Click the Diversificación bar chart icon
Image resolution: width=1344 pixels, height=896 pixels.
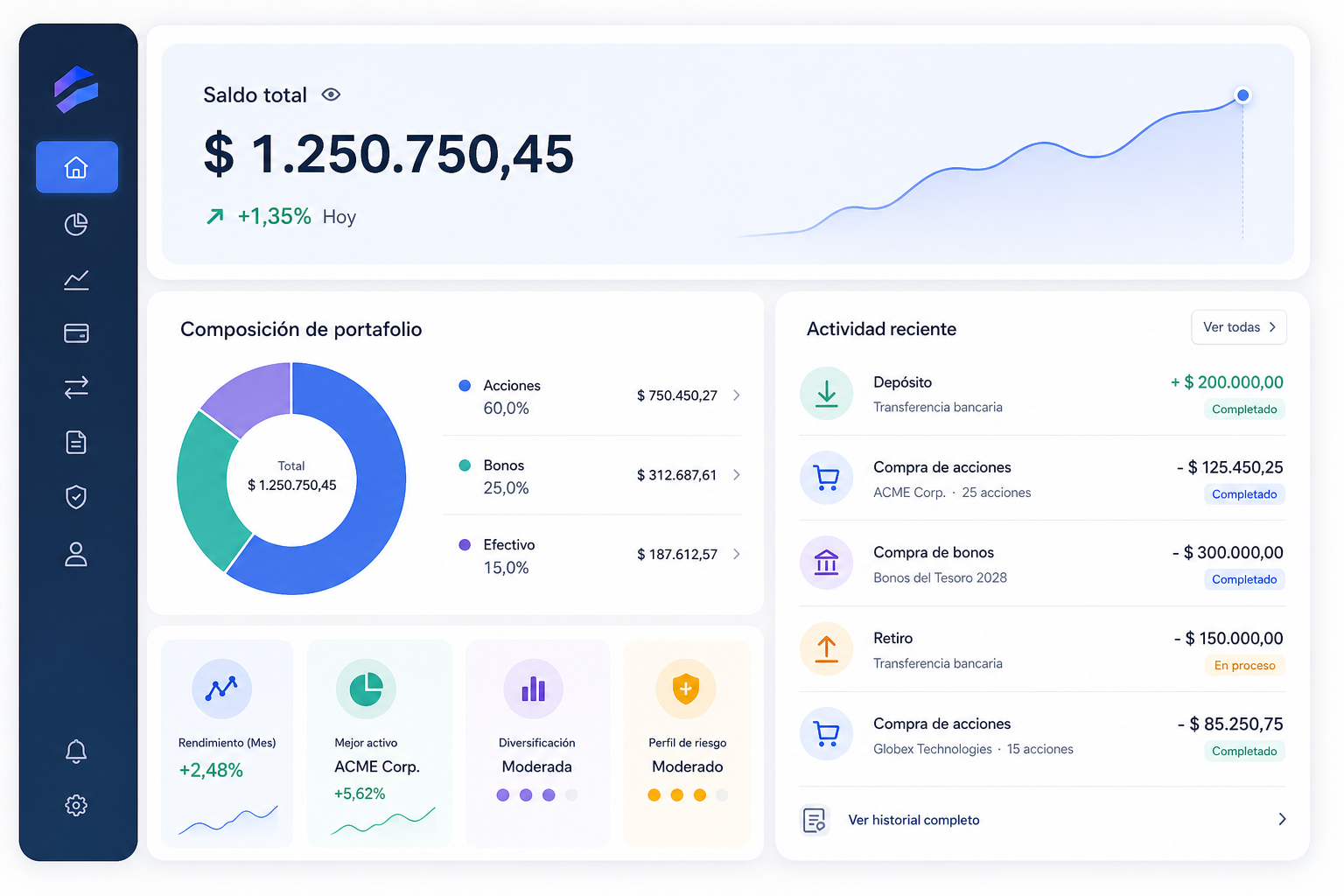(x=534, y=689)
